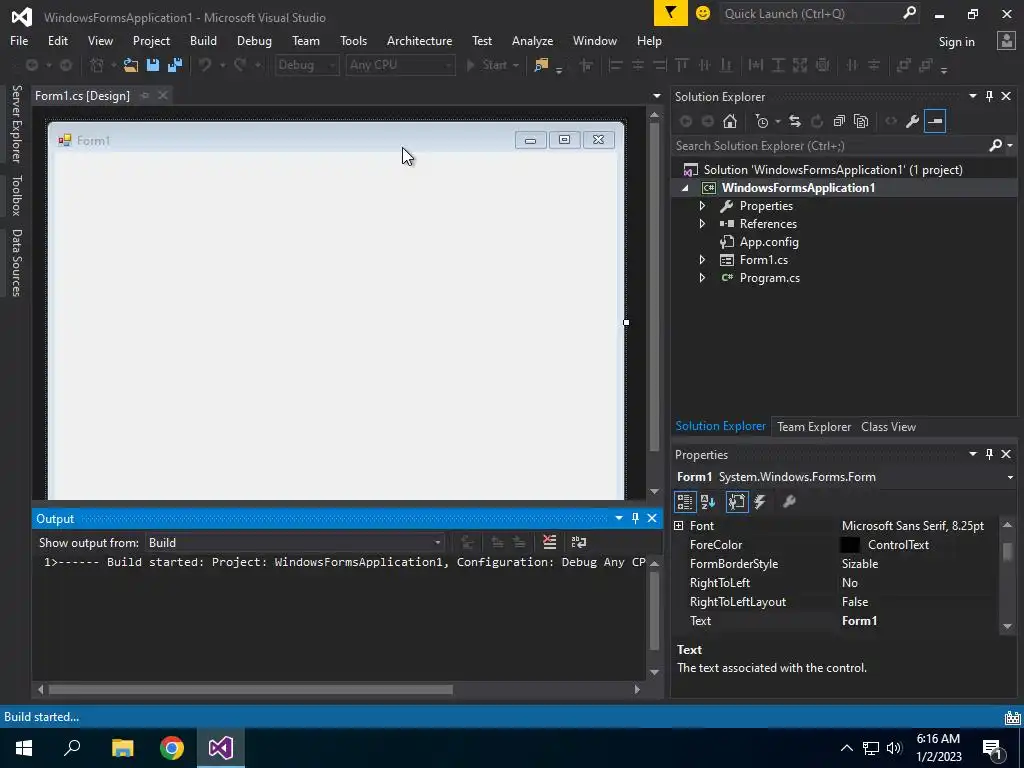Open the Build menu
Image resolution: width=1024 pixels, height=768 pixels.
click(x=203, y=40)
